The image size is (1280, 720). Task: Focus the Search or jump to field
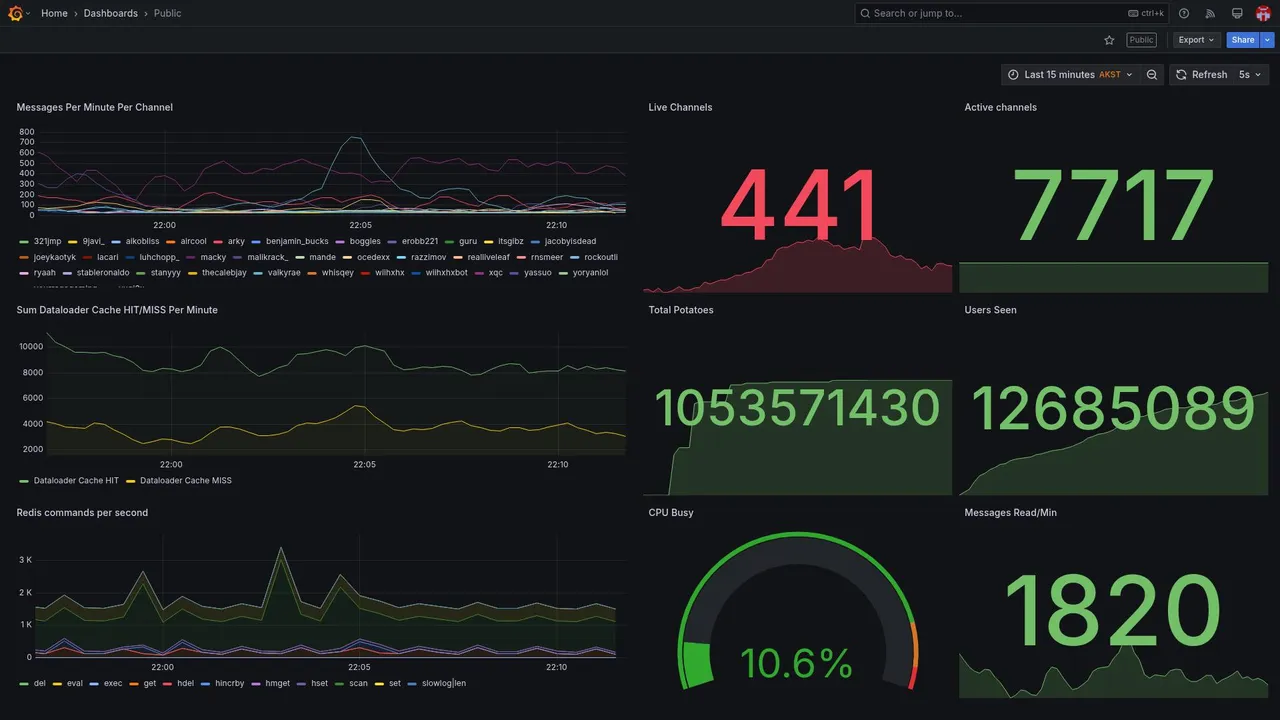(x=1011, y=13)
